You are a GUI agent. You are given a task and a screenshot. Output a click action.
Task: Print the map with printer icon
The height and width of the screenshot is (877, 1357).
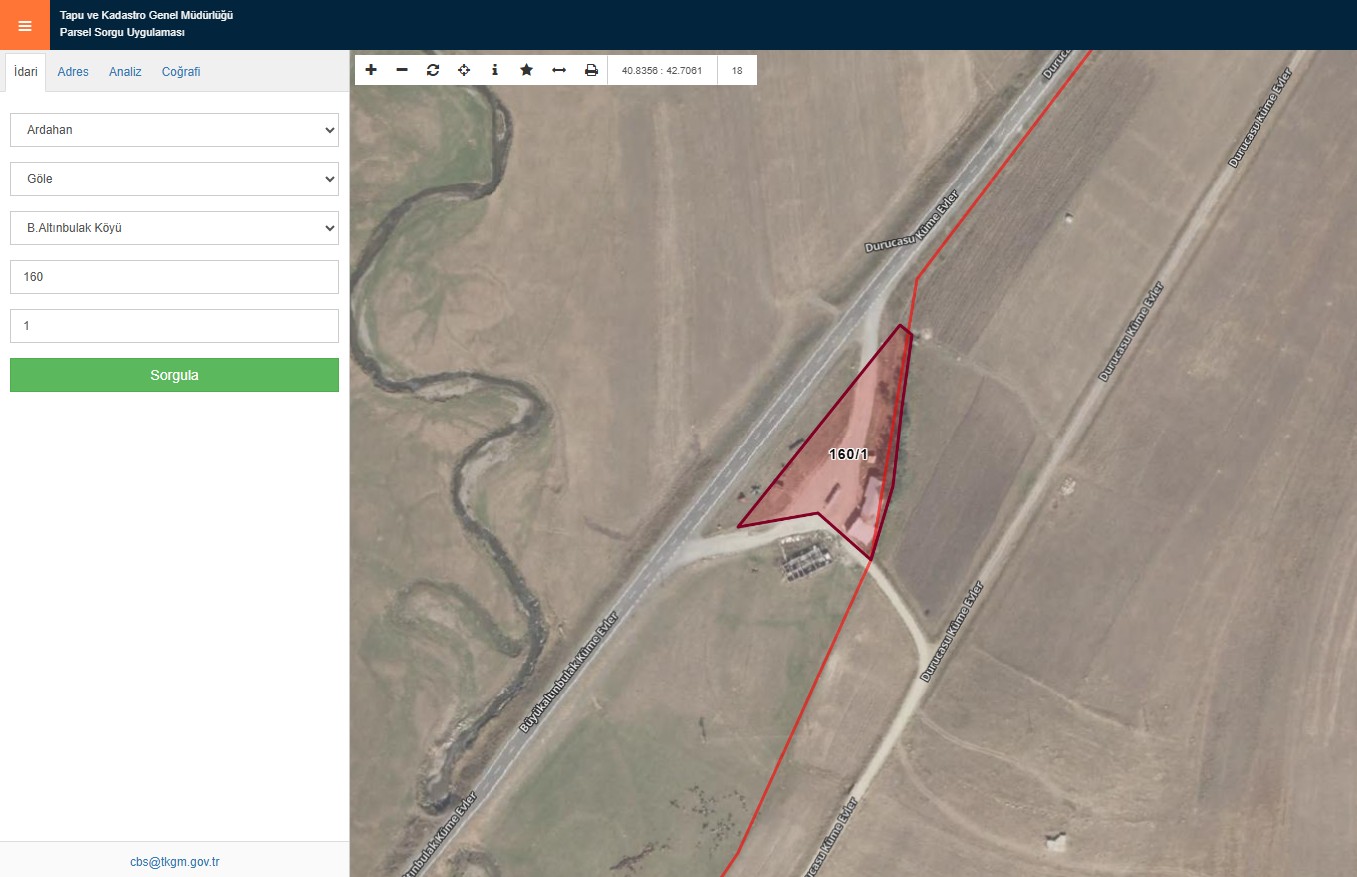point(591,70)
